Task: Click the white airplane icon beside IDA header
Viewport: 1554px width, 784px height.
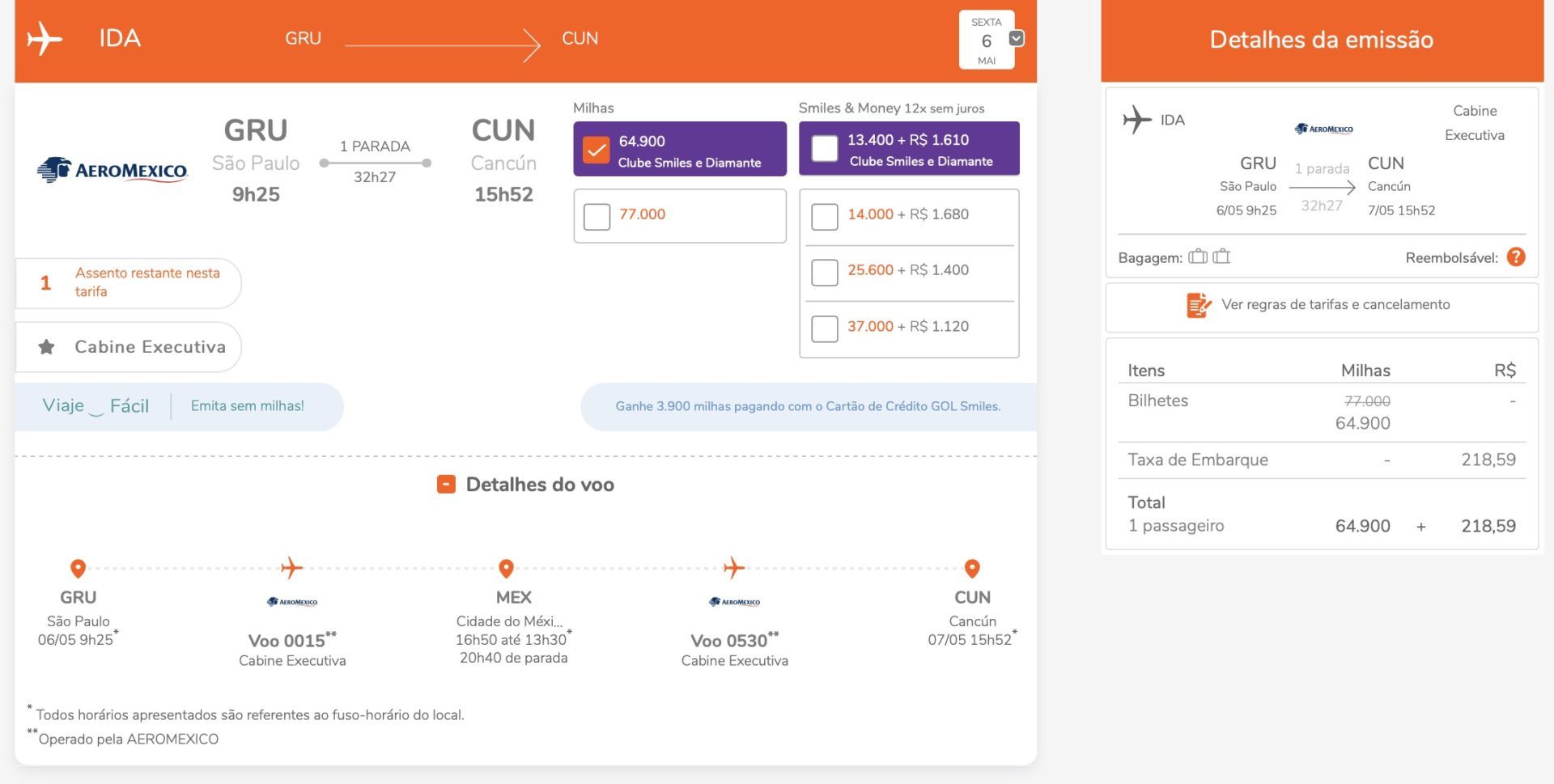Action: point(44,39)
